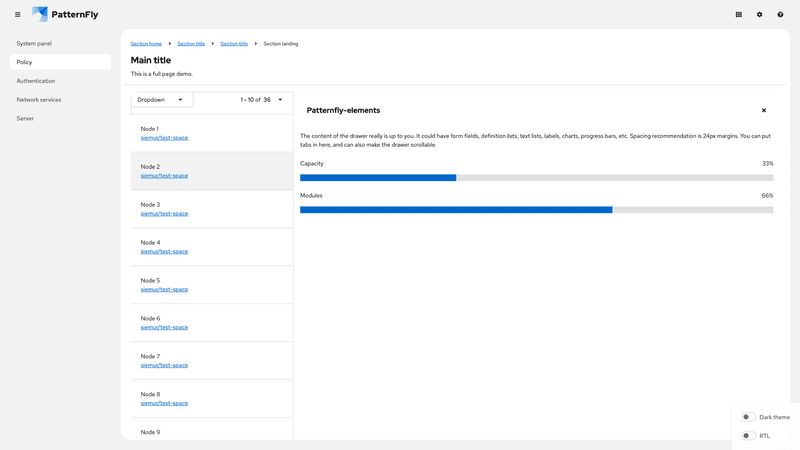
Task: Open the hamburger navigation menu
Action: click(18, 15)
